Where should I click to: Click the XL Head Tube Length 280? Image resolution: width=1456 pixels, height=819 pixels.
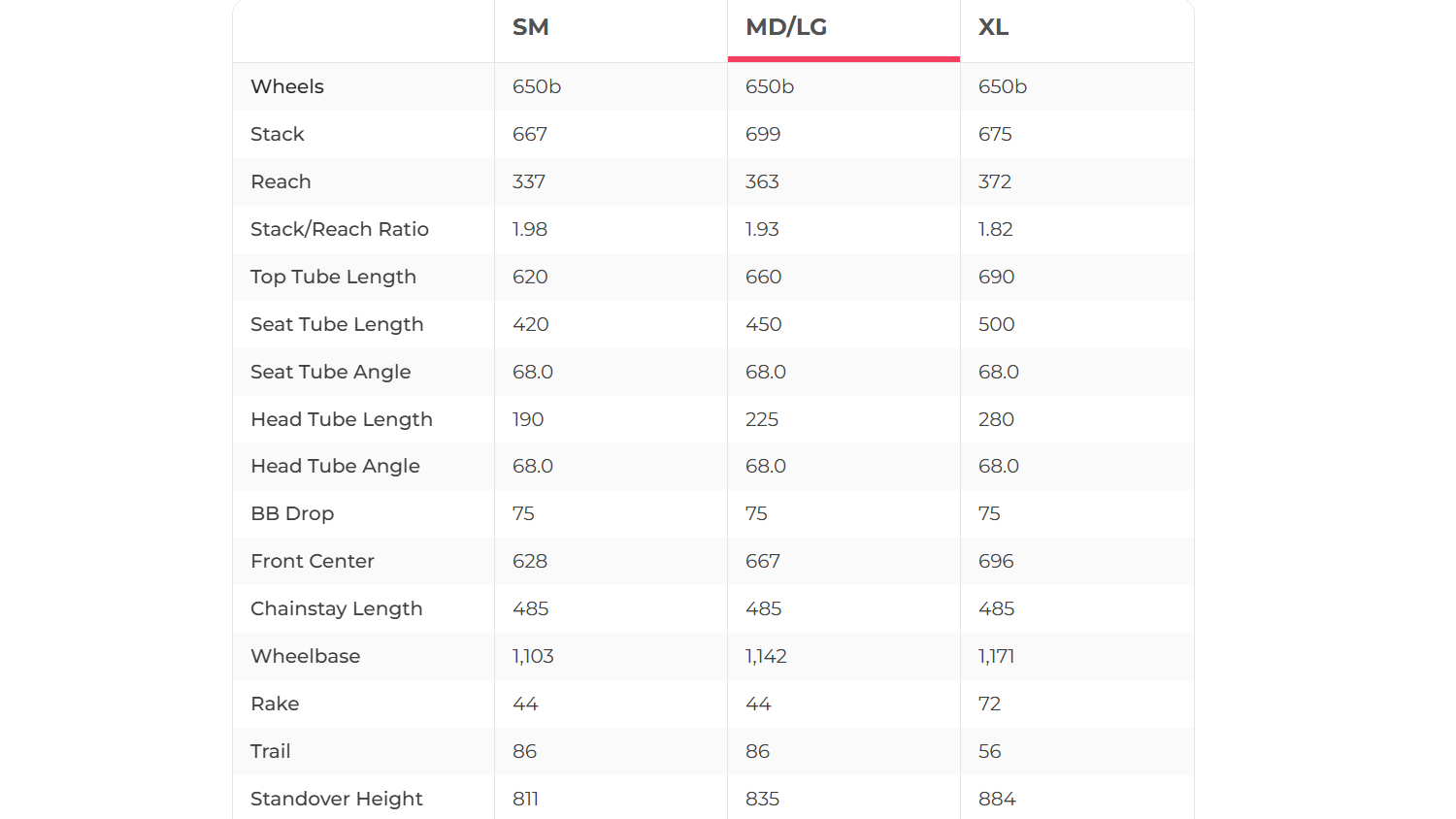coord(996,419)
